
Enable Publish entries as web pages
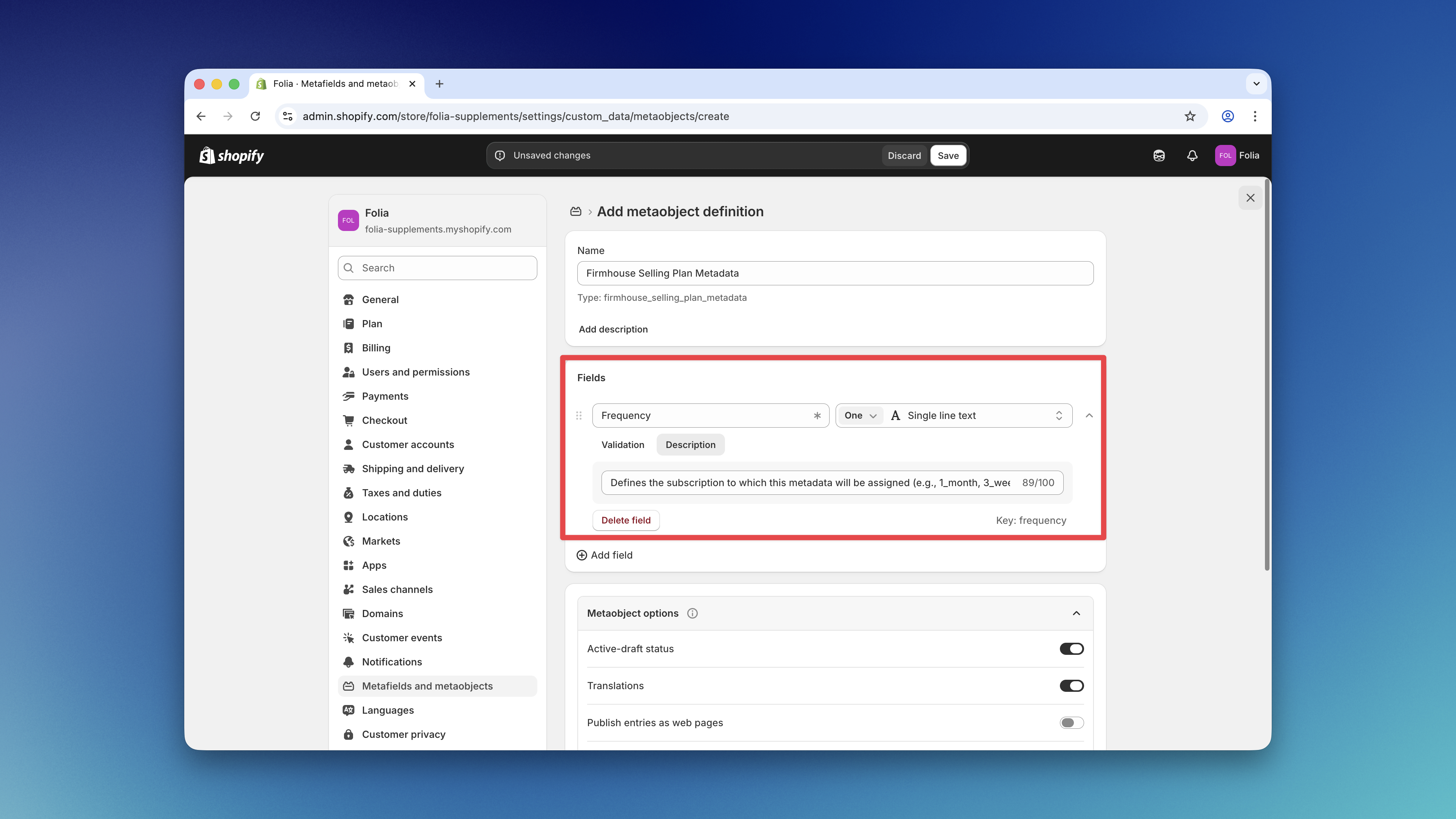tap(1072, 722)
